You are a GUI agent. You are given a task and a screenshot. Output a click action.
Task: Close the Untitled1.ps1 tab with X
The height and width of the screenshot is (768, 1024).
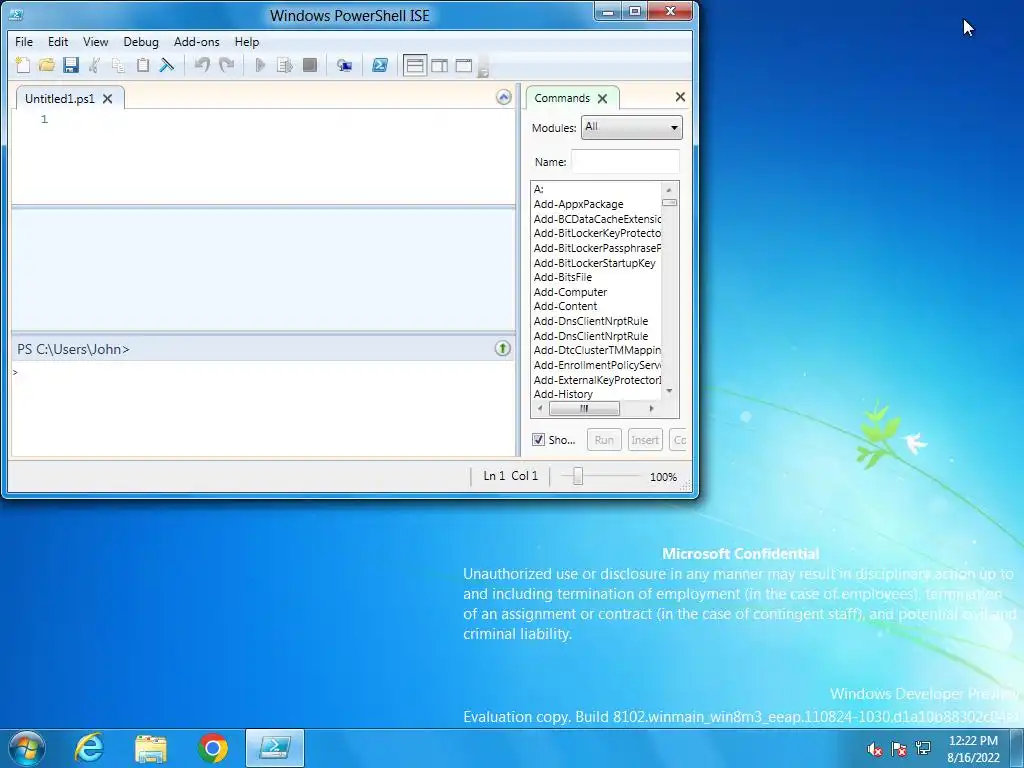pyautogui.click(x=108, y=99)
